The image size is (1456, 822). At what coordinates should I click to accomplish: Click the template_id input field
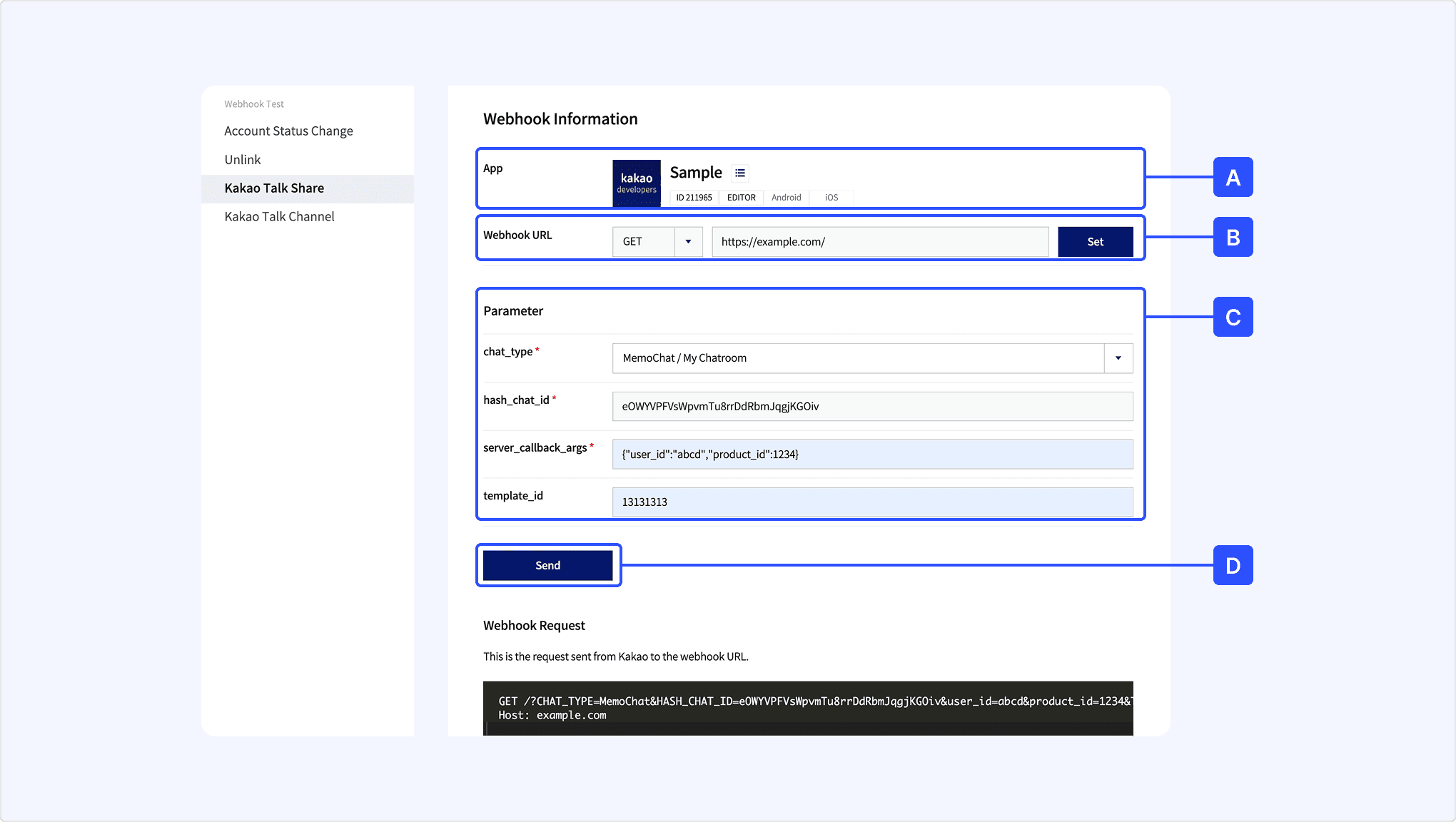(x=872, y=502)
